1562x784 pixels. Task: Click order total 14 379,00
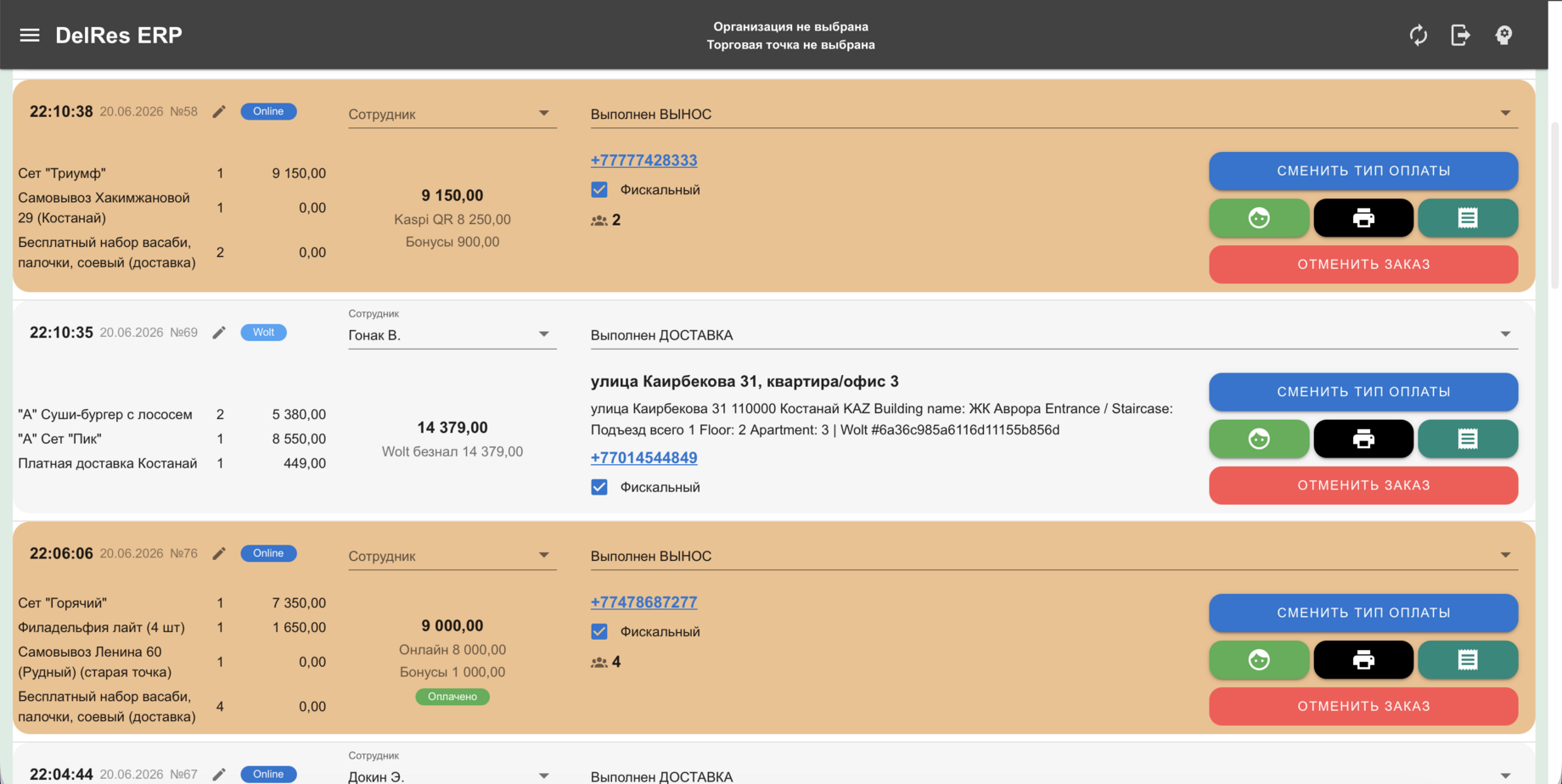[x=452, y=428]
